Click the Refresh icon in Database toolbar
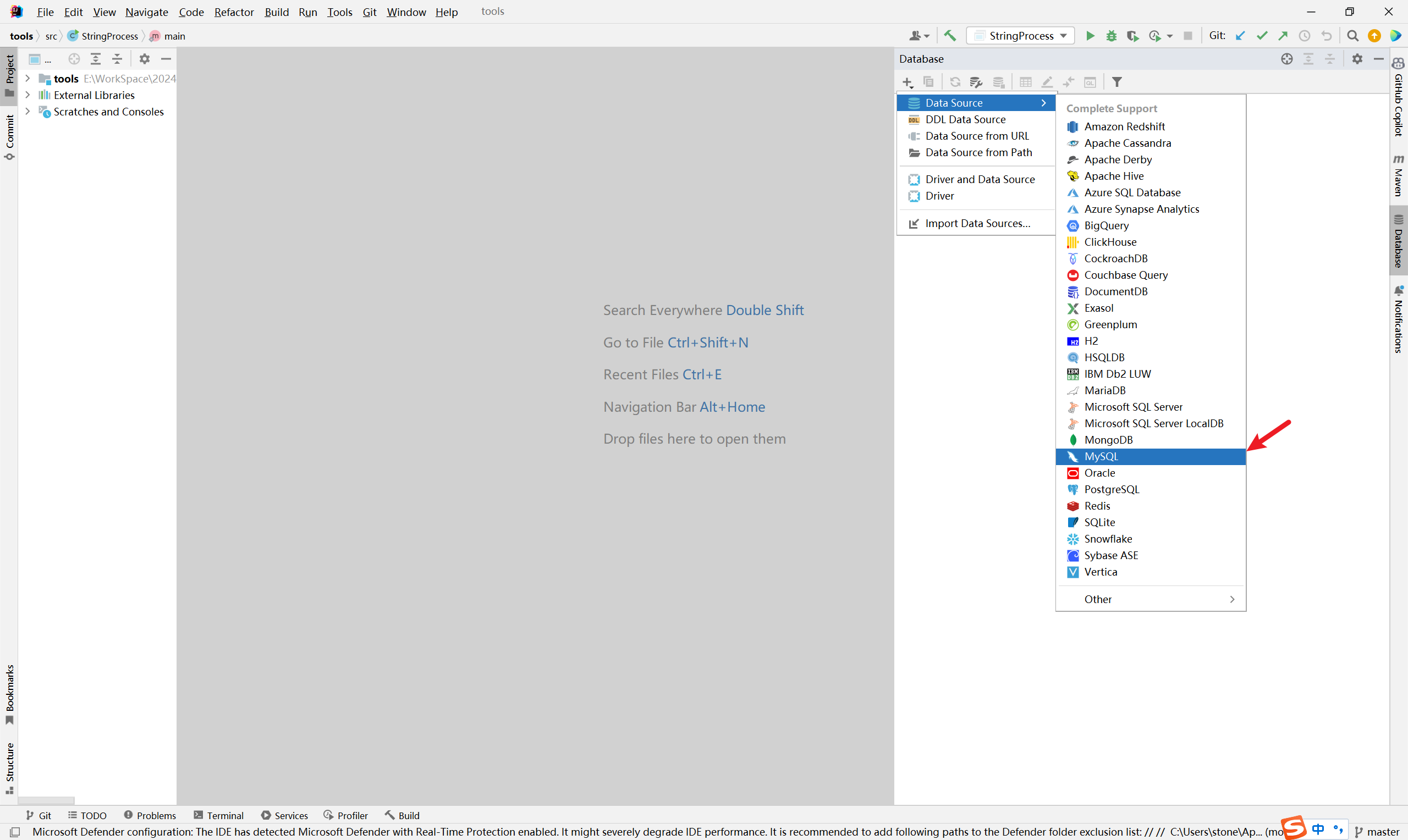The image size is (1408, 840). pos(955,82)
